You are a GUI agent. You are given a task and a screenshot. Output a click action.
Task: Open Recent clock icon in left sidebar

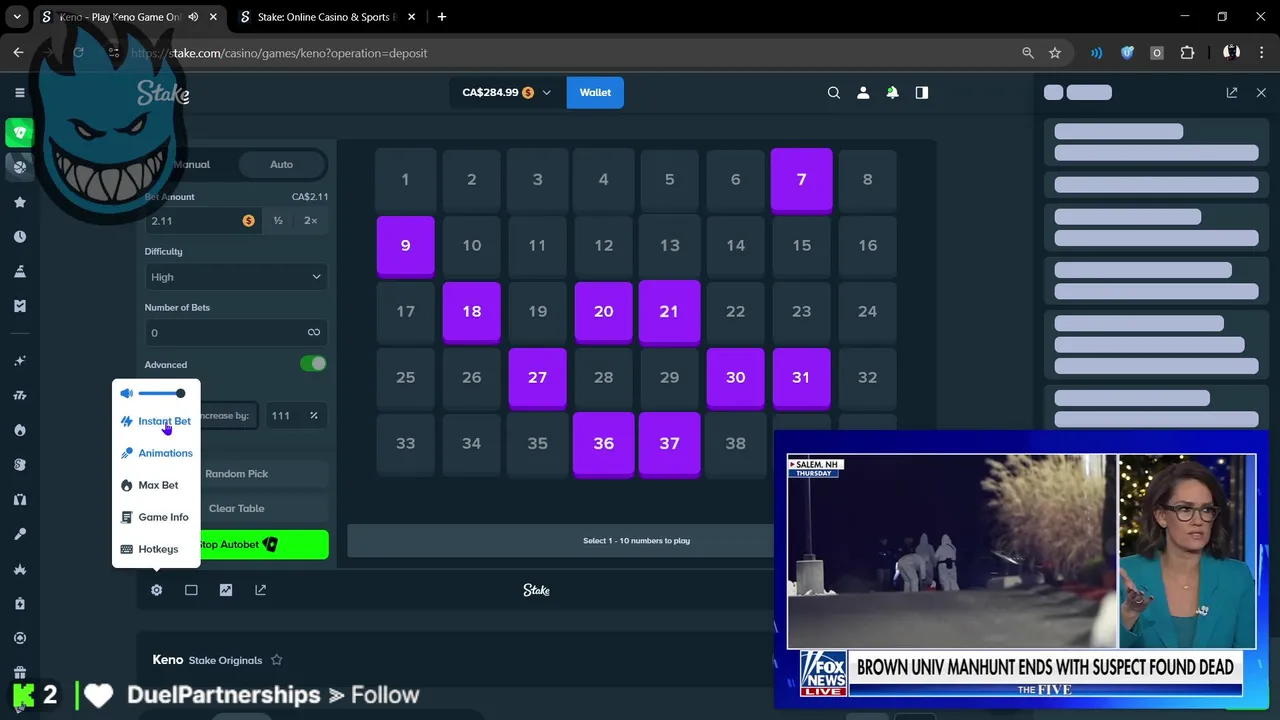coord(19,237)
